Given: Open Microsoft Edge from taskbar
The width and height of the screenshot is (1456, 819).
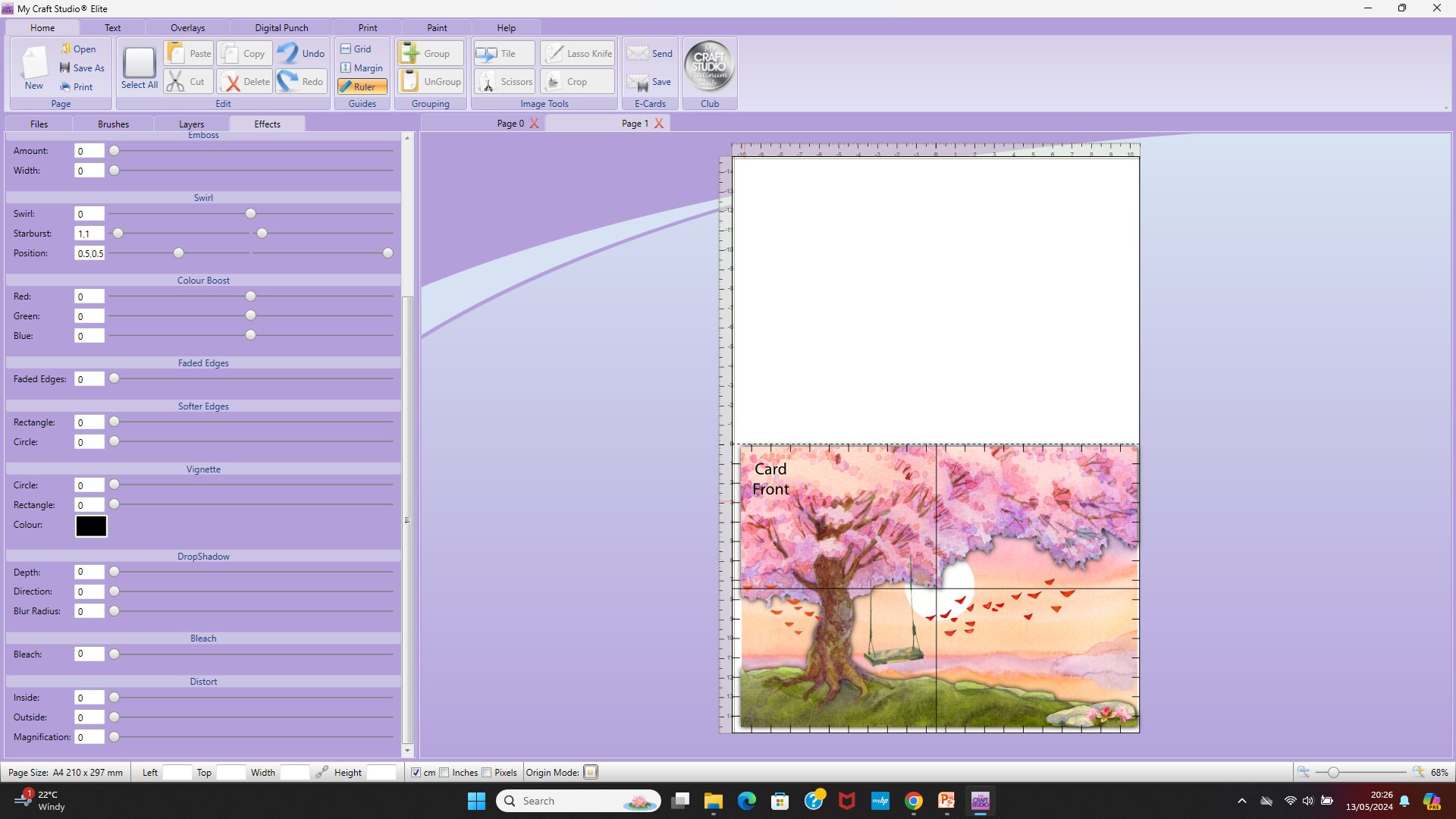Looking at the screenshot, I should pos(746,801).
